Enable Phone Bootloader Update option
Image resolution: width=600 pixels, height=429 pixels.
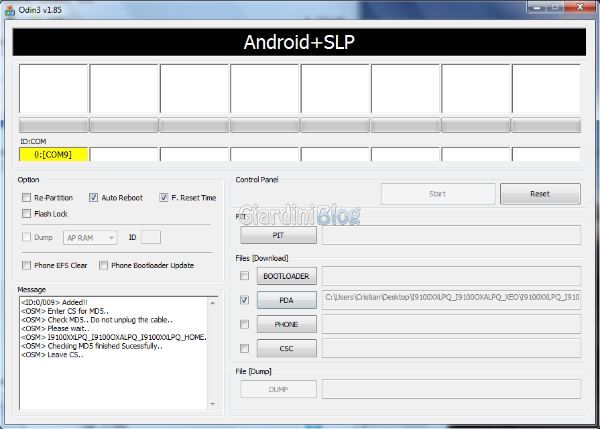tap(103, 265)
